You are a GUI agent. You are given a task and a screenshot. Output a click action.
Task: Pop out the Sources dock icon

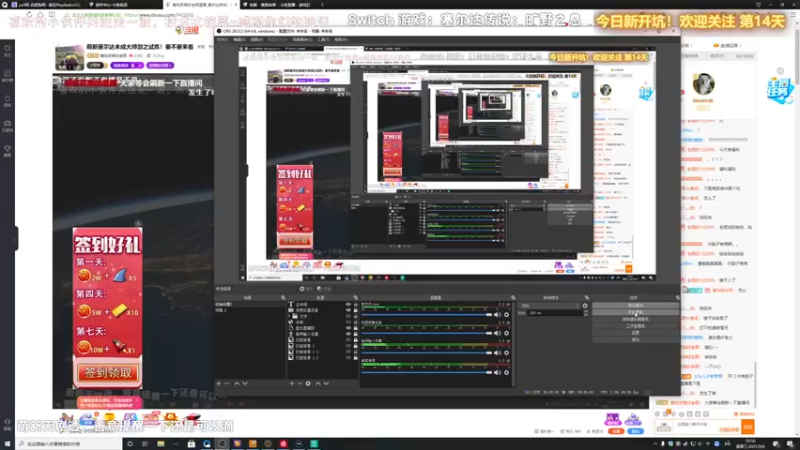coord(356,297)
